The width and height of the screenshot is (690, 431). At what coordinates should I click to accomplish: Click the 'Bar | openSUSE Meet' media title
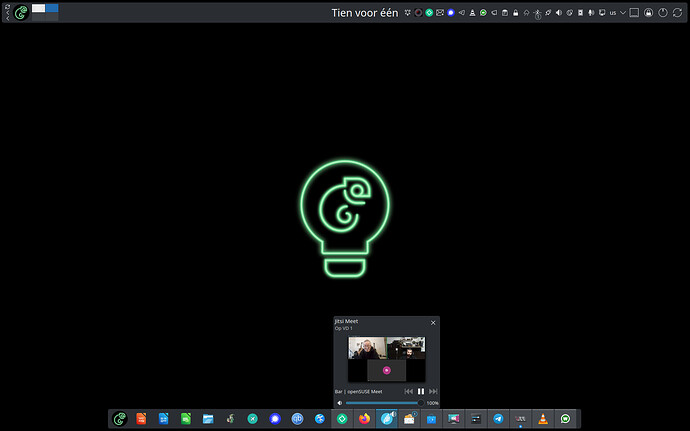[358, 391]
